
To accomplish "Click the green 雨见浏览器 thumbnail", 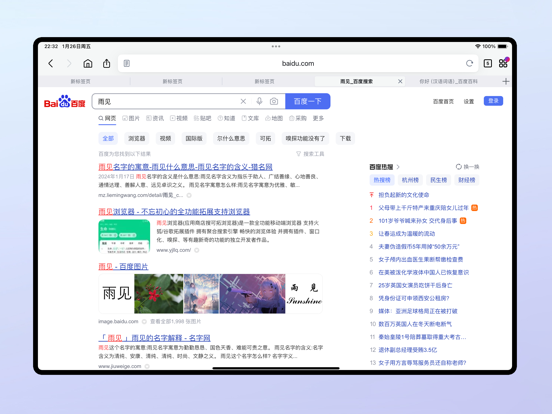I will (124, 236).
